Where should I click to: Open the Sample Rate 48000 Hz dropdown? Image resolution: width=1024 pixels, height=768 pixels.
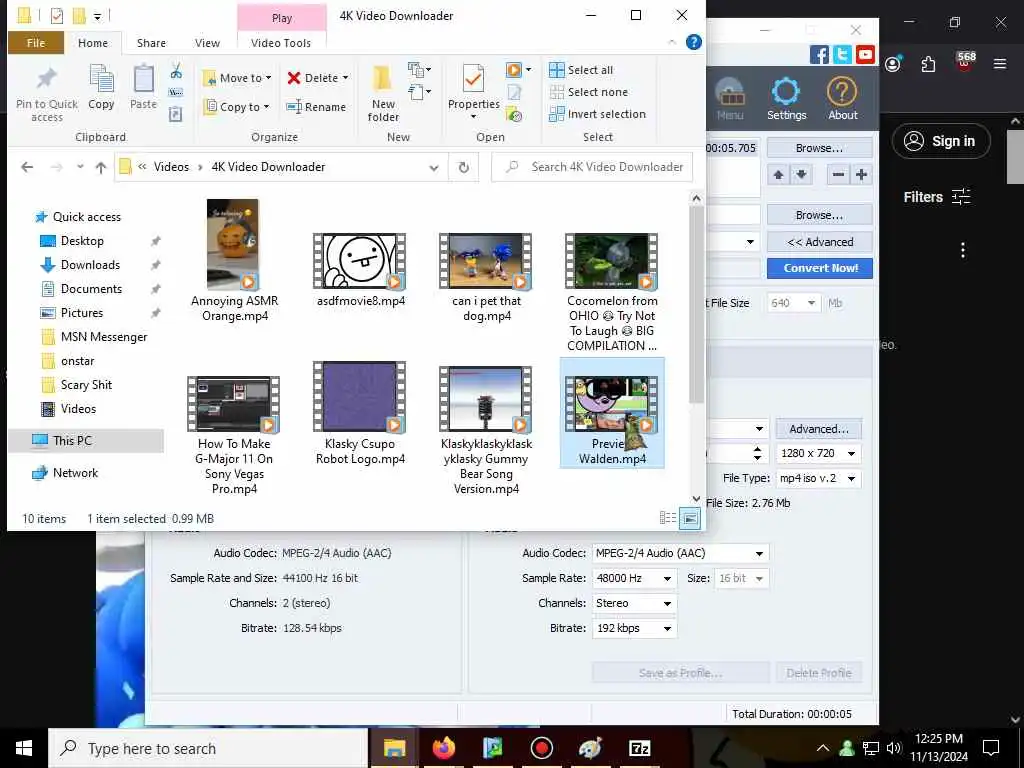pyautogui.click(x=667, y=578)
